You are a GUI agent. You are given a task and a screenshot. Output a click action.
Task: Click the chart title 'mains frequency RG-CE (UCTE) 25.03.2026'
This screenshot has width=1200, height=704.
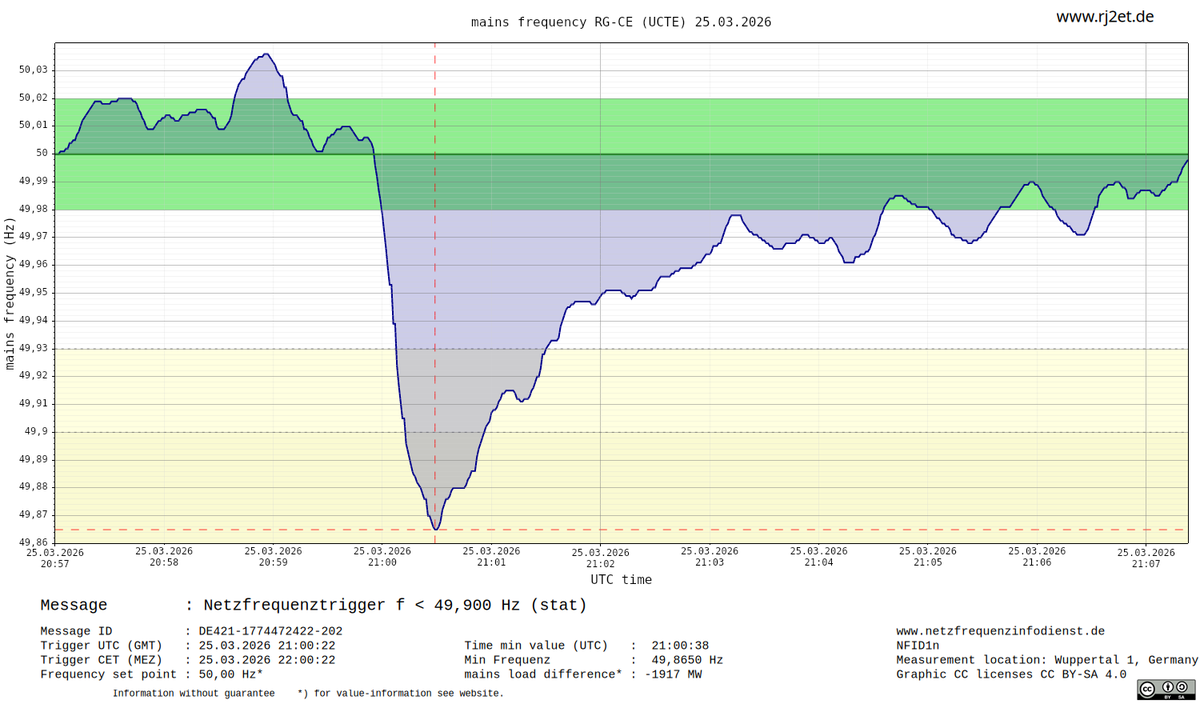(621, 22)
